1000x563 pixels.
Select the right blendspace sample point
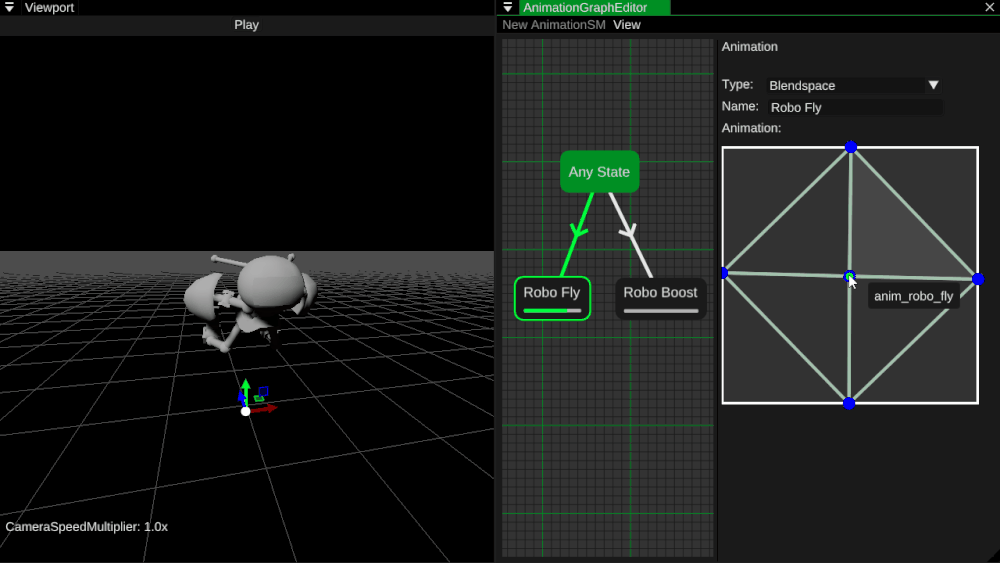977,279
